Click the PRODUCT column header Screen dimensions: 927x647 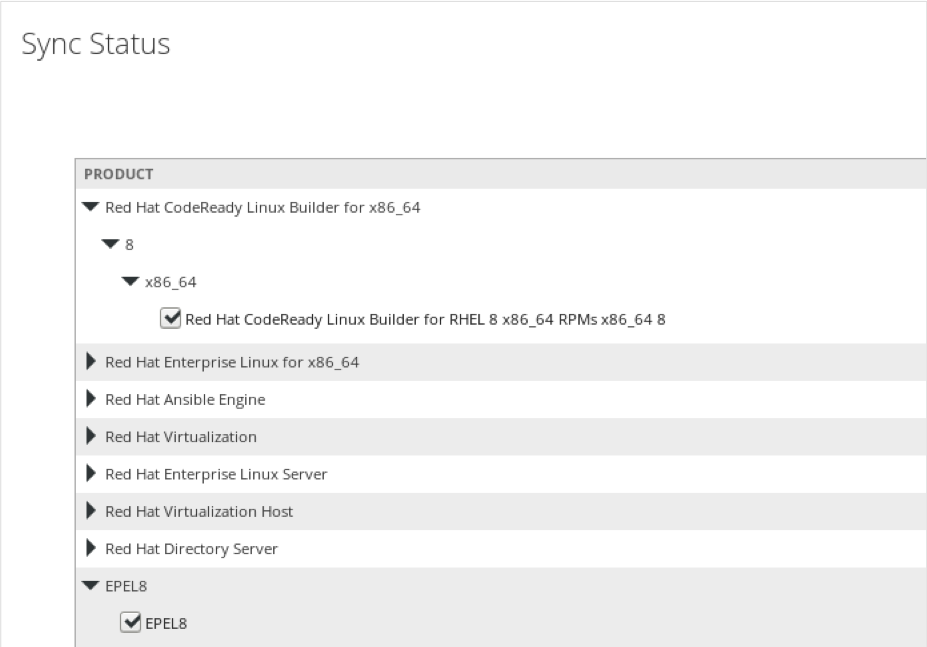click(x=119, y=174)
